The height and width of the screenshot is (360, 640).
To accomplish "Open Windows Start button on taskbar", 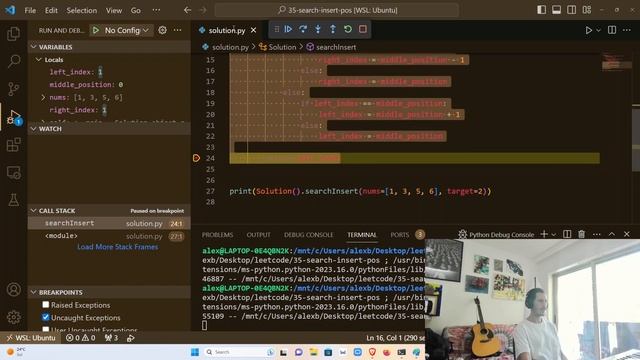I will [x=195, y=352].
